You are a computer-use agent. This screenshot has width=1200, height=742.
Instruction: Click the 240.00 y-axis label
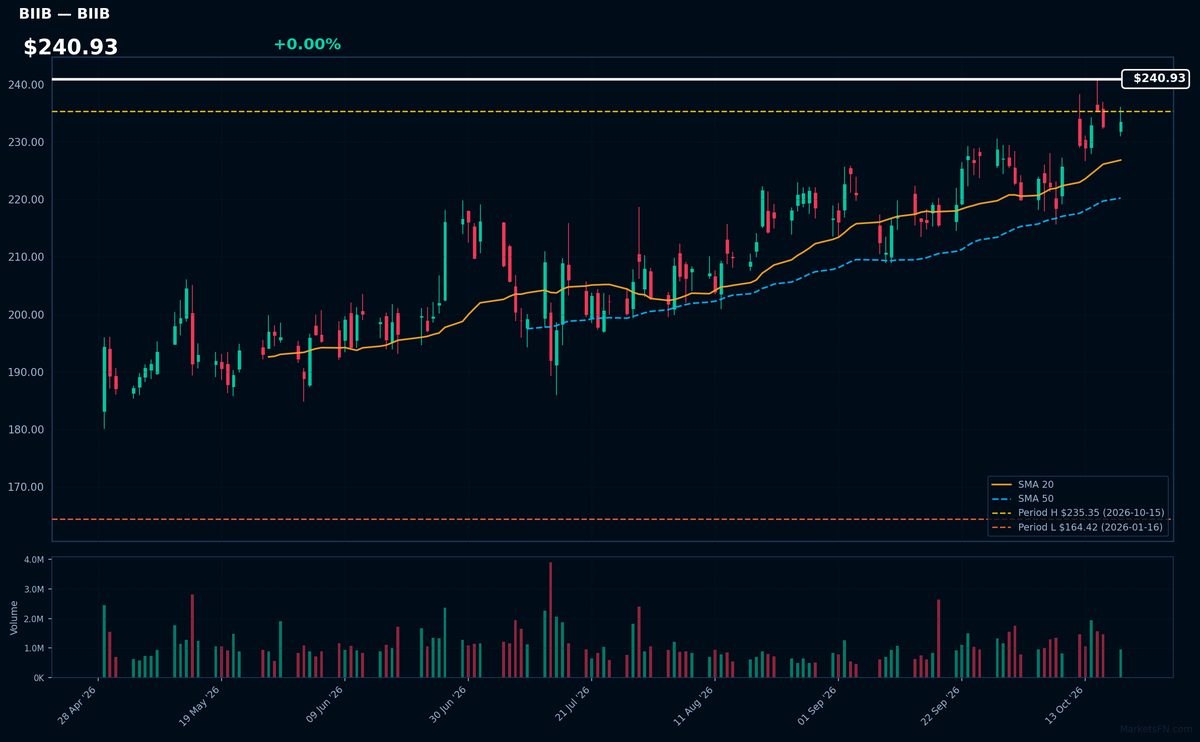[27, 85]
